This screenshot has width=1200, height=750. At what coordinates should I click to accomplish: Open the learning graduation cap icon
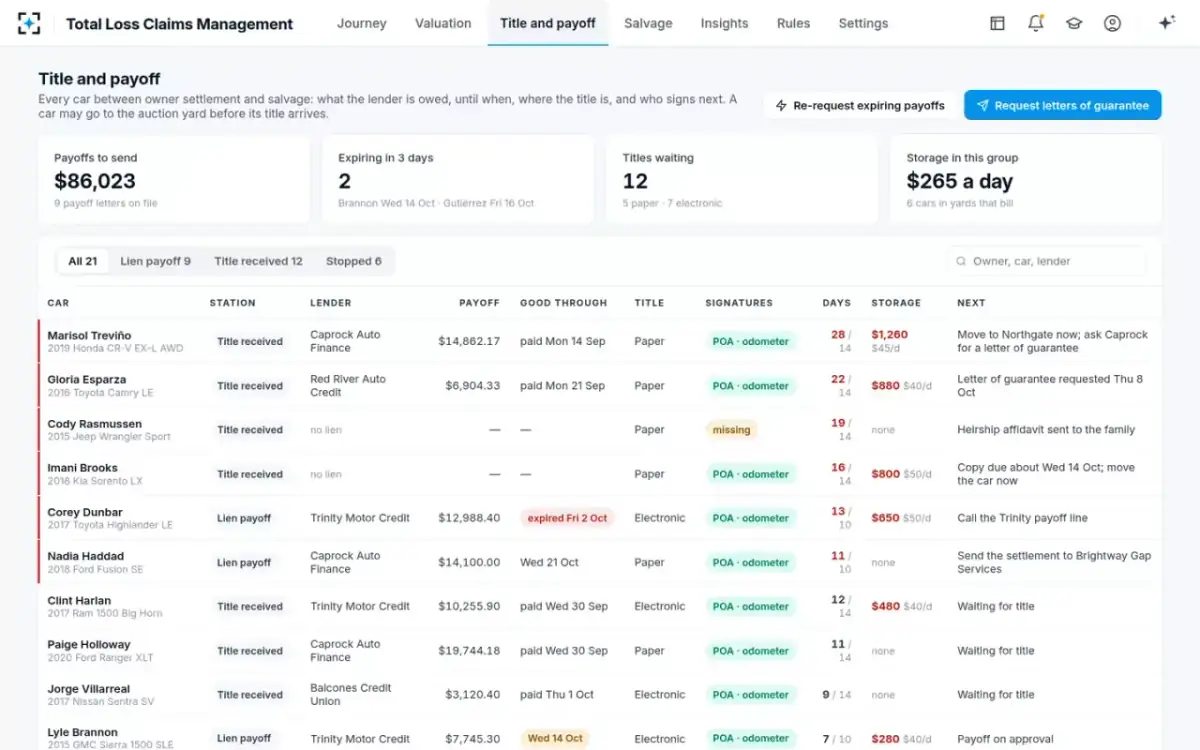pyautogui.click(x=1074, y=23)
